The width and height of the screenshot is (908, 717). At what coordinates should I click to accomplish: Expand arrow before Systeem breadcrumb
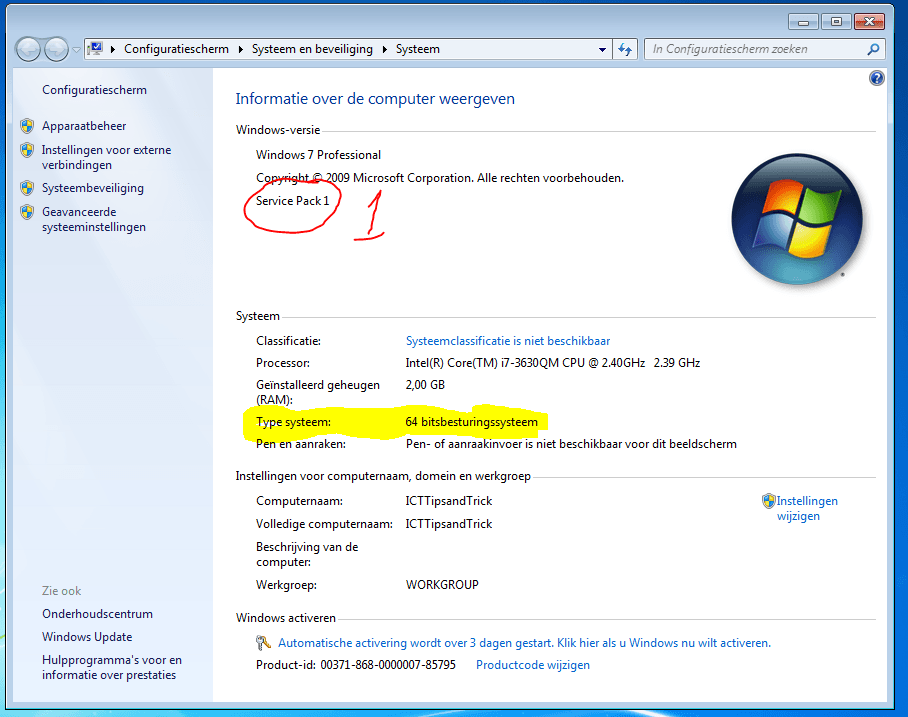coord(385,49)
